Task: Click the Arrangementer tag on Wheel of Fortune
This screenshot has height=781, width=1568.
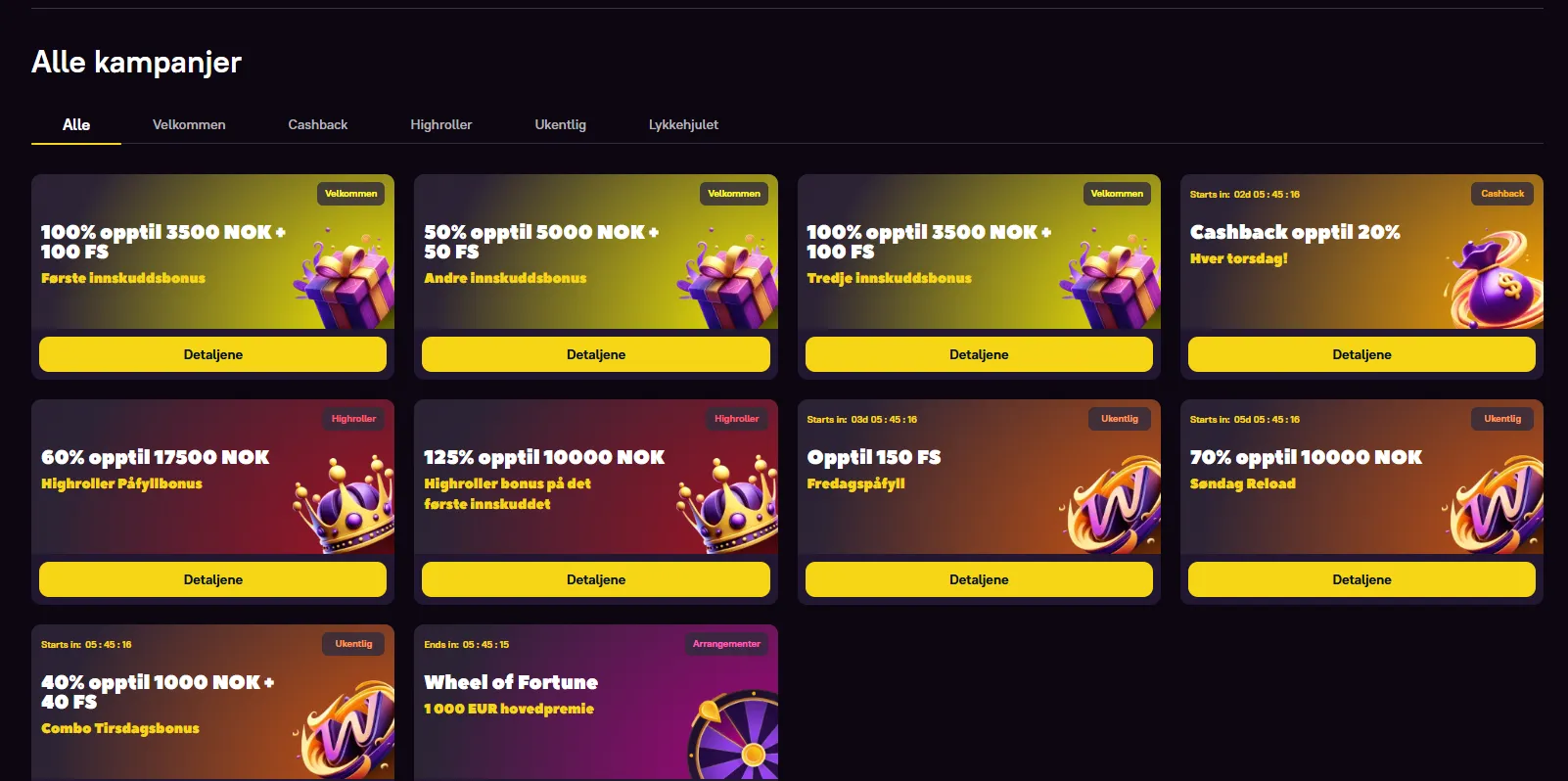Action: click(726, 644)
